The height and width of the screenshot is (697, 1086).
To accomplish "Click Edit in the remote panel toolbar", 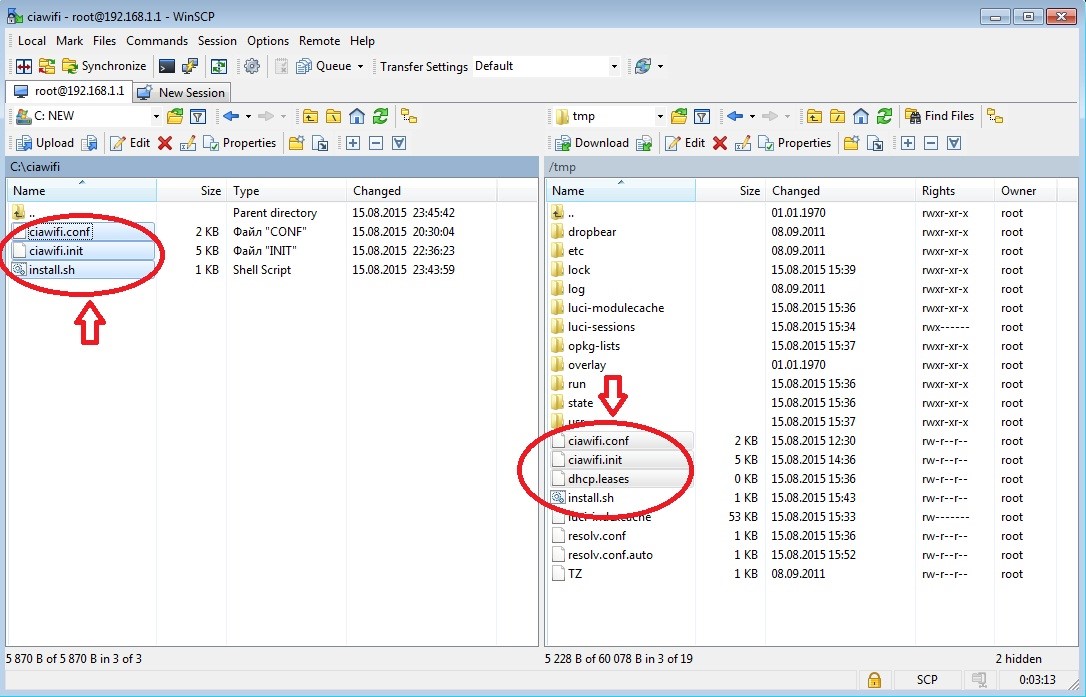I will (x=685, y=143).
